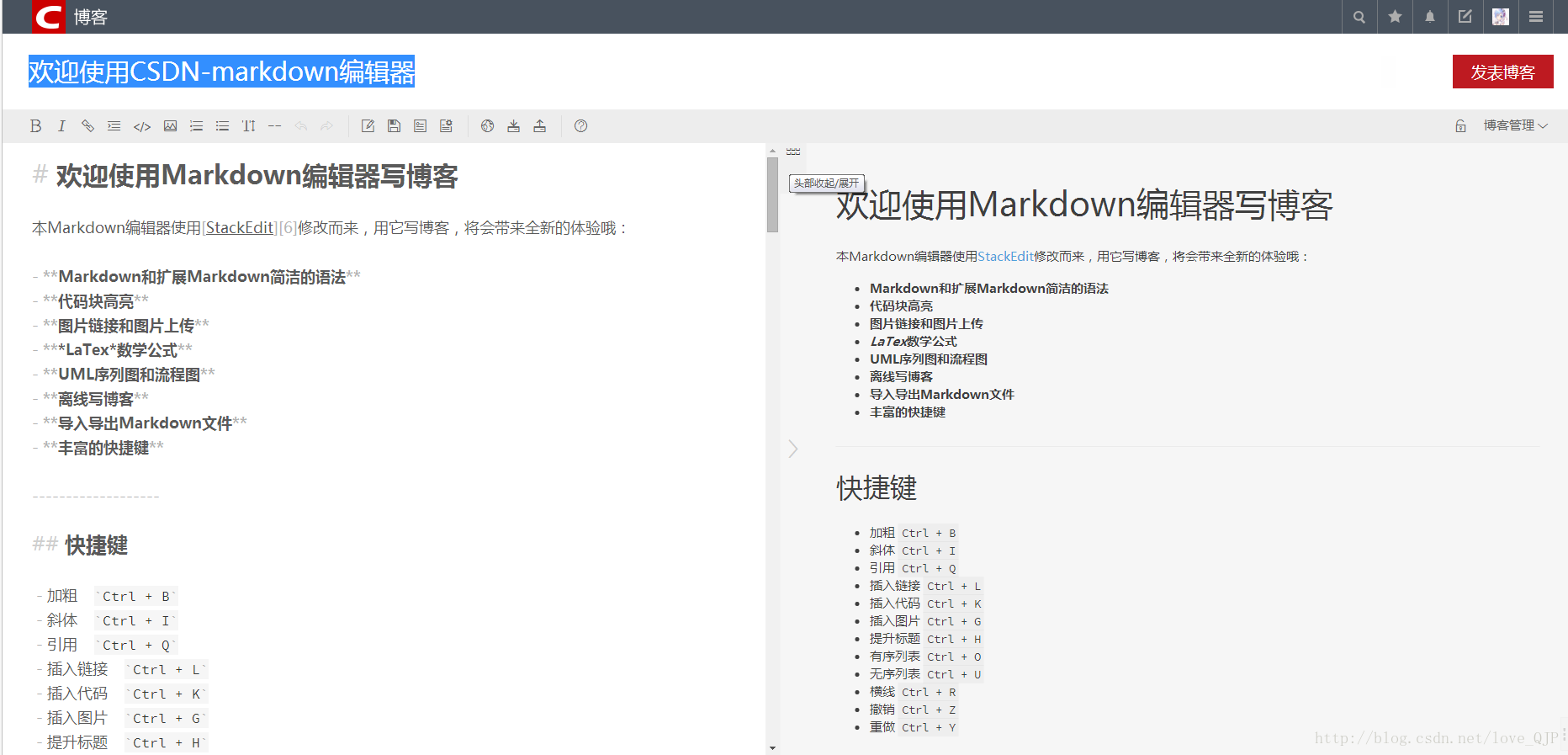The width and height of the screenshot is (1568, 755).
Task: Click the 重做 Ctrl + Y item in the preview
Action: [914, 727]
